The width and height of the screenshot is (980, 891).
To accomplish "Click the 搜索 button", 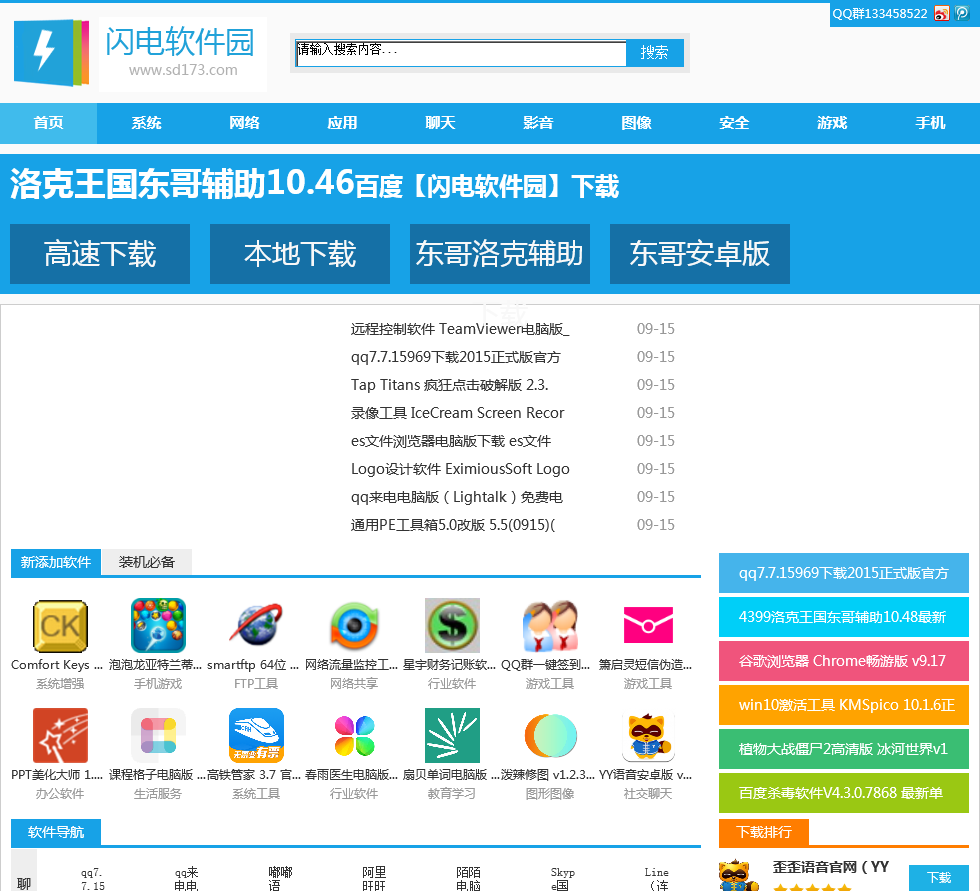I will coord(654,52).
